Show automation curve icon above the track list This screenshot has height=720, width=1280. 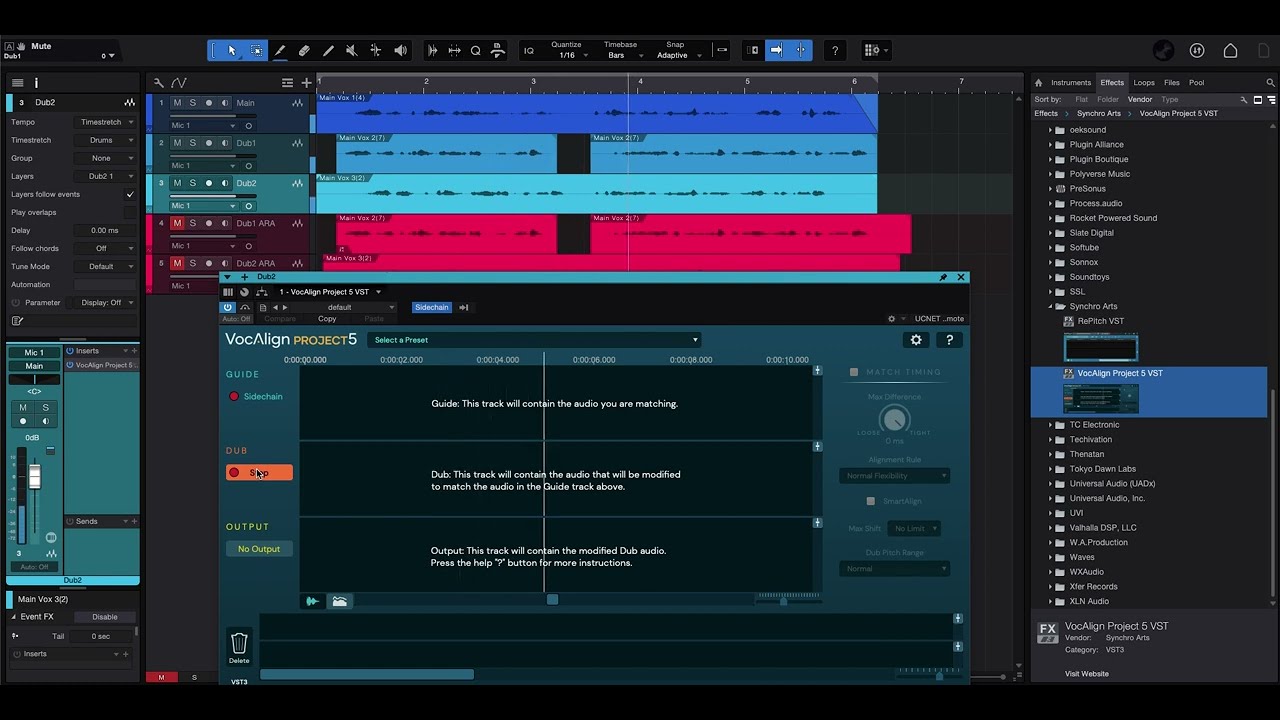pyautogui.click(x=179, y=83)
